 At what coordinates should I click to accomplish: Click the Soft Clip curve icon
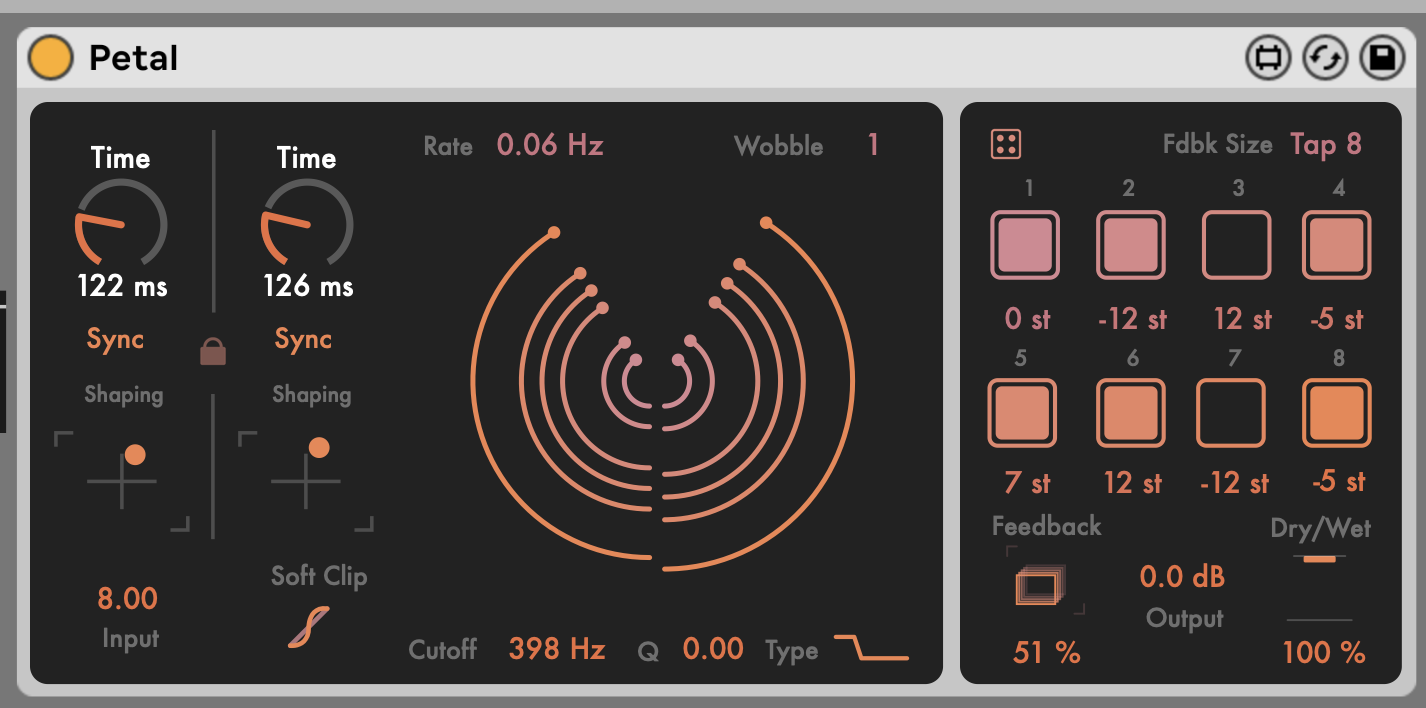pyautogui.click(x=307, y=627)
